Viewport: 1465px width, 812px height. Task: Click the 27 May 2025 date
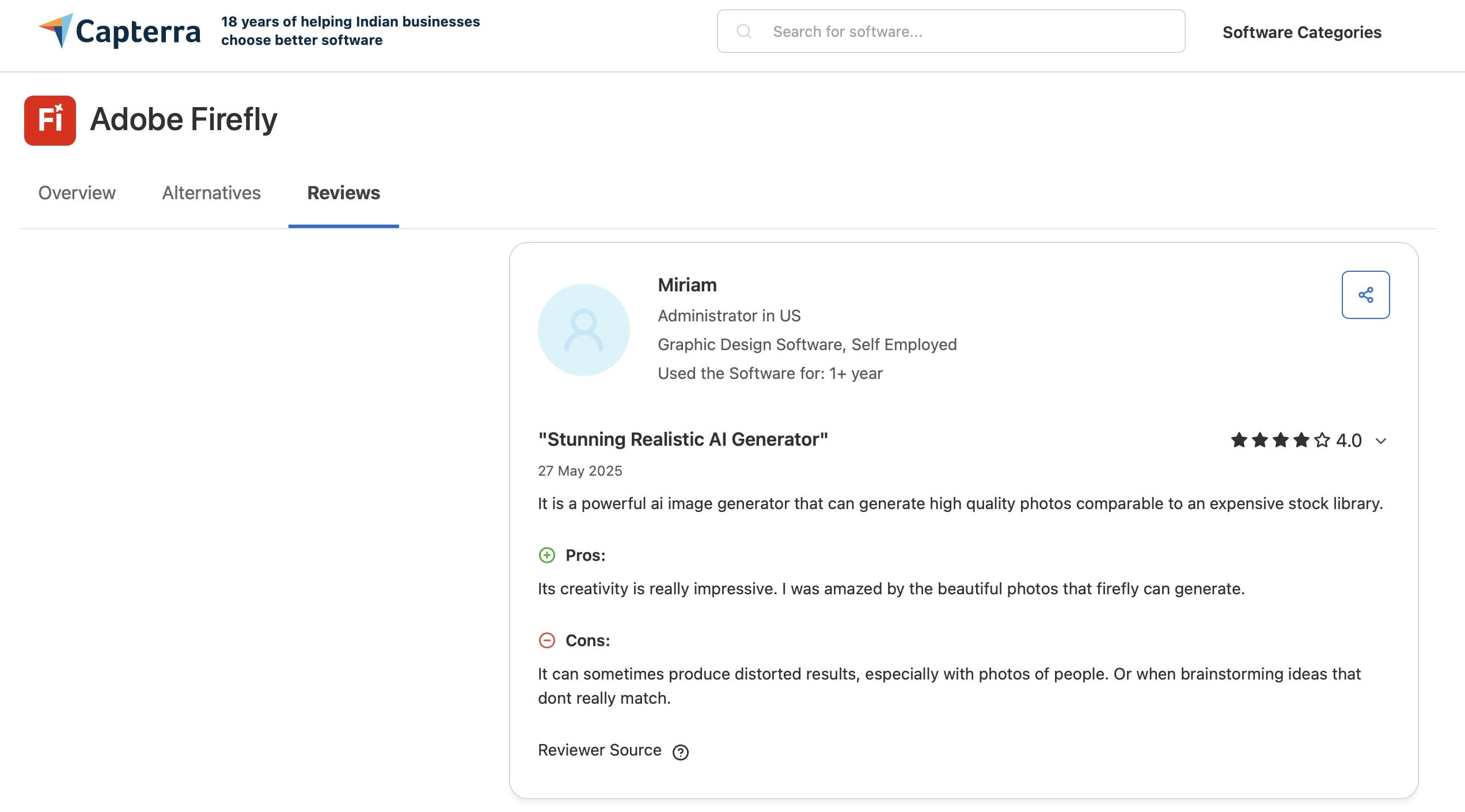[x=580, y=471]
